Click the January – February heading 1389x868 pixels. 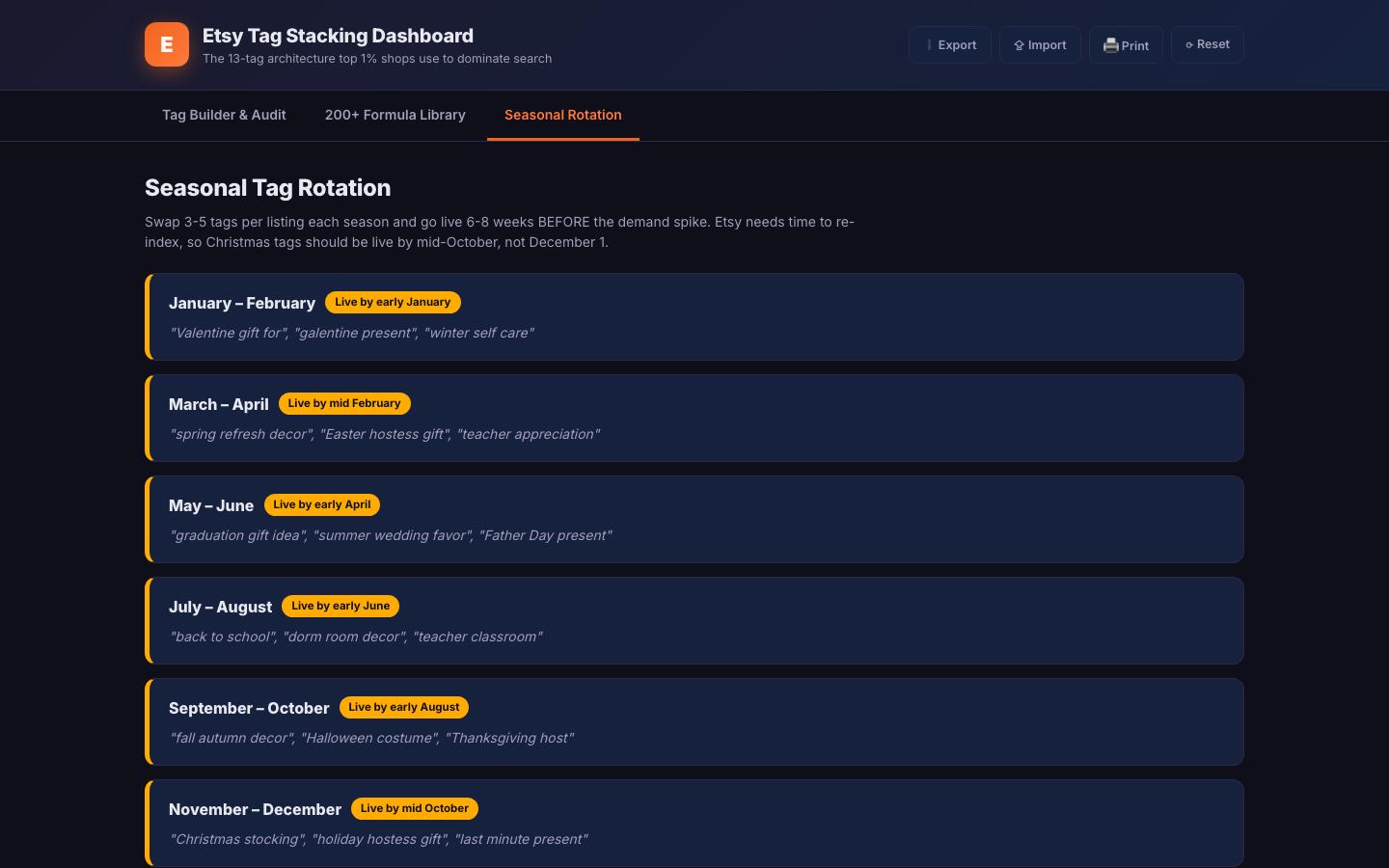pyautogui.click(x=242, y=303)
